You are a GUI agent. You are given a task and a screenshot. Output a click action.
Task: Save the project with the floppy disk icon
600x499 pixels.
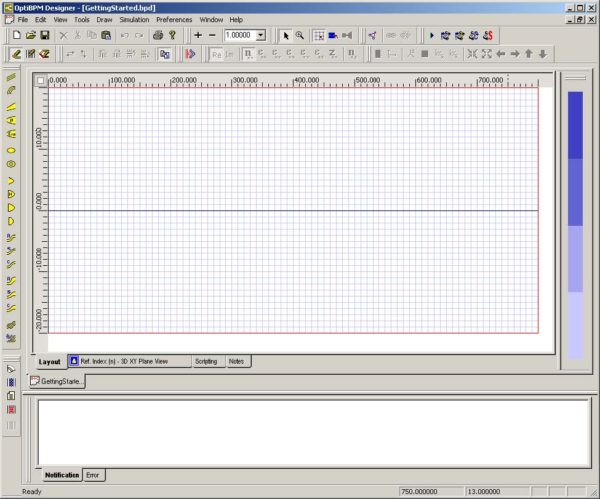[45, 35]
